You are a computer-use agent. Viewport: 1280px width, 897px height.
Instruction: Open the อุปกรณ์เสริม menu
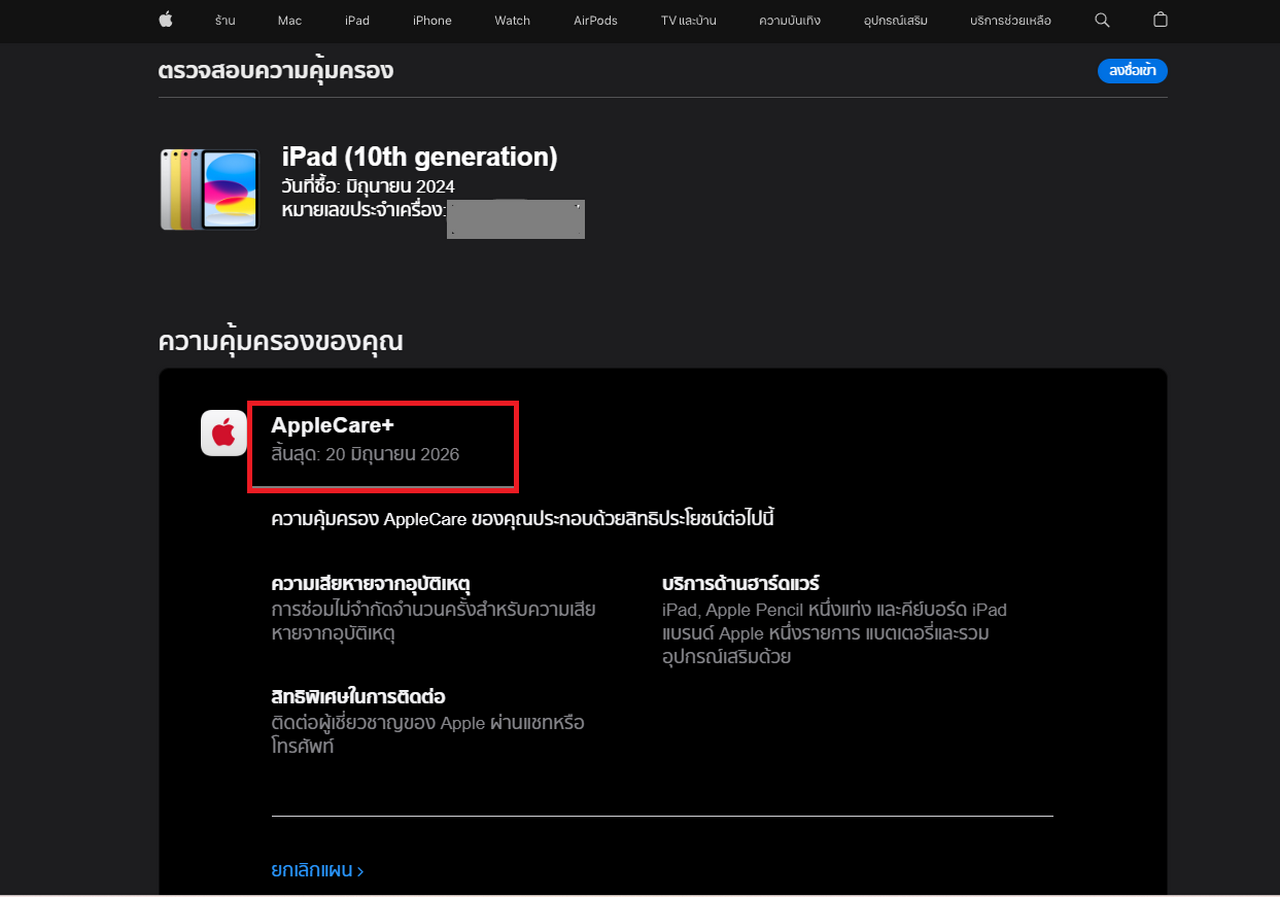click(895, 20)
